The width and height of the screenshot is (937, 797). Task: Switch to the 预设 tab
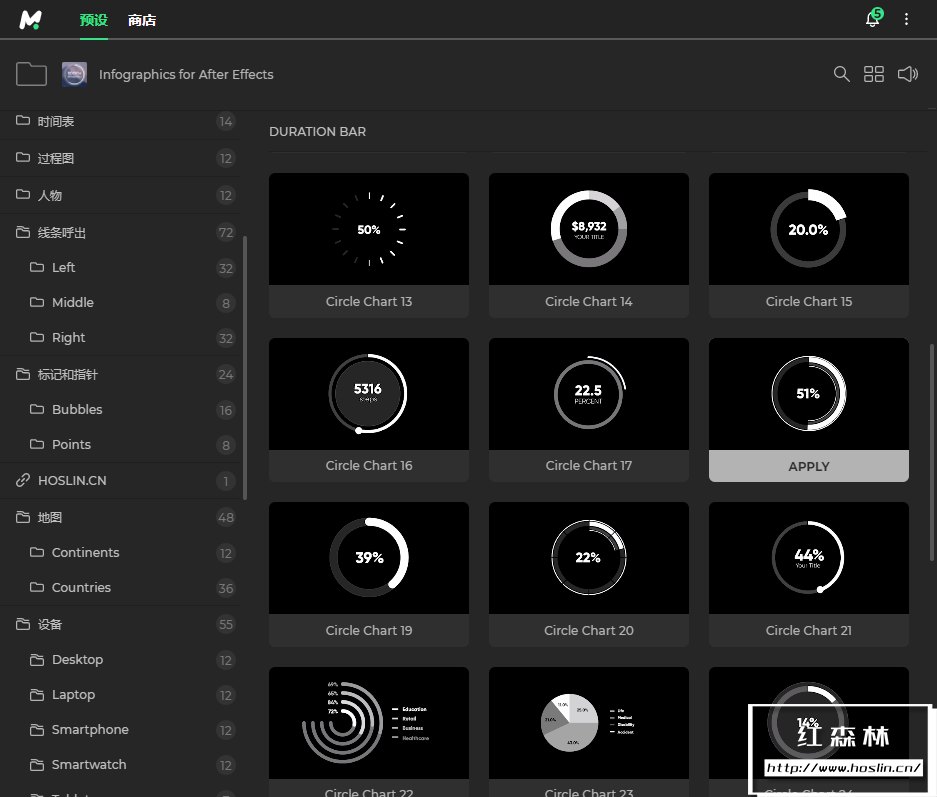93,20
